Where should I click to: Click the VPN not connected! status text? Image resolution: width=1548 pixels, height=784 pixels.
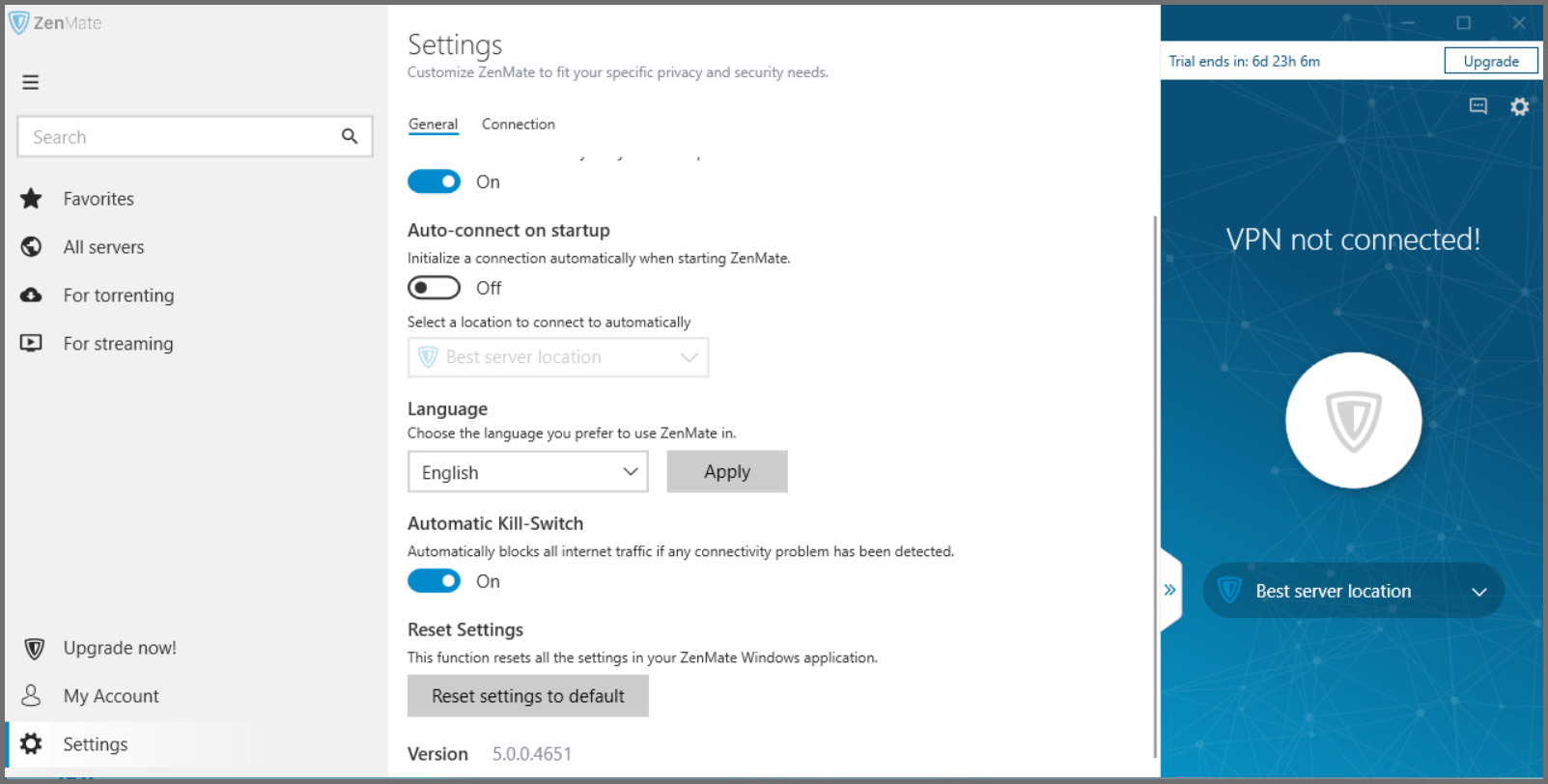point(1353,239)
